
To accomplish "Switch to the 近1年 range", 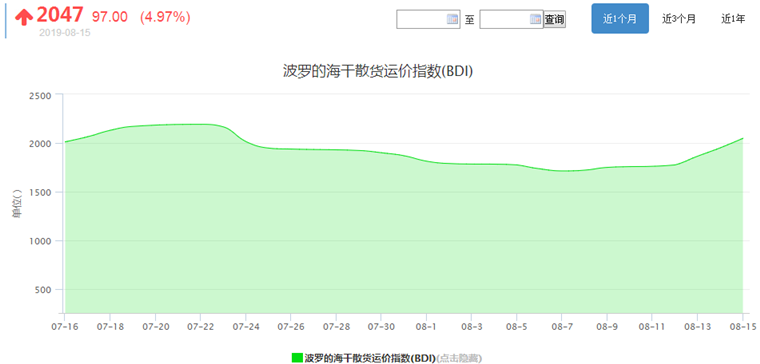I will point(733,19).
